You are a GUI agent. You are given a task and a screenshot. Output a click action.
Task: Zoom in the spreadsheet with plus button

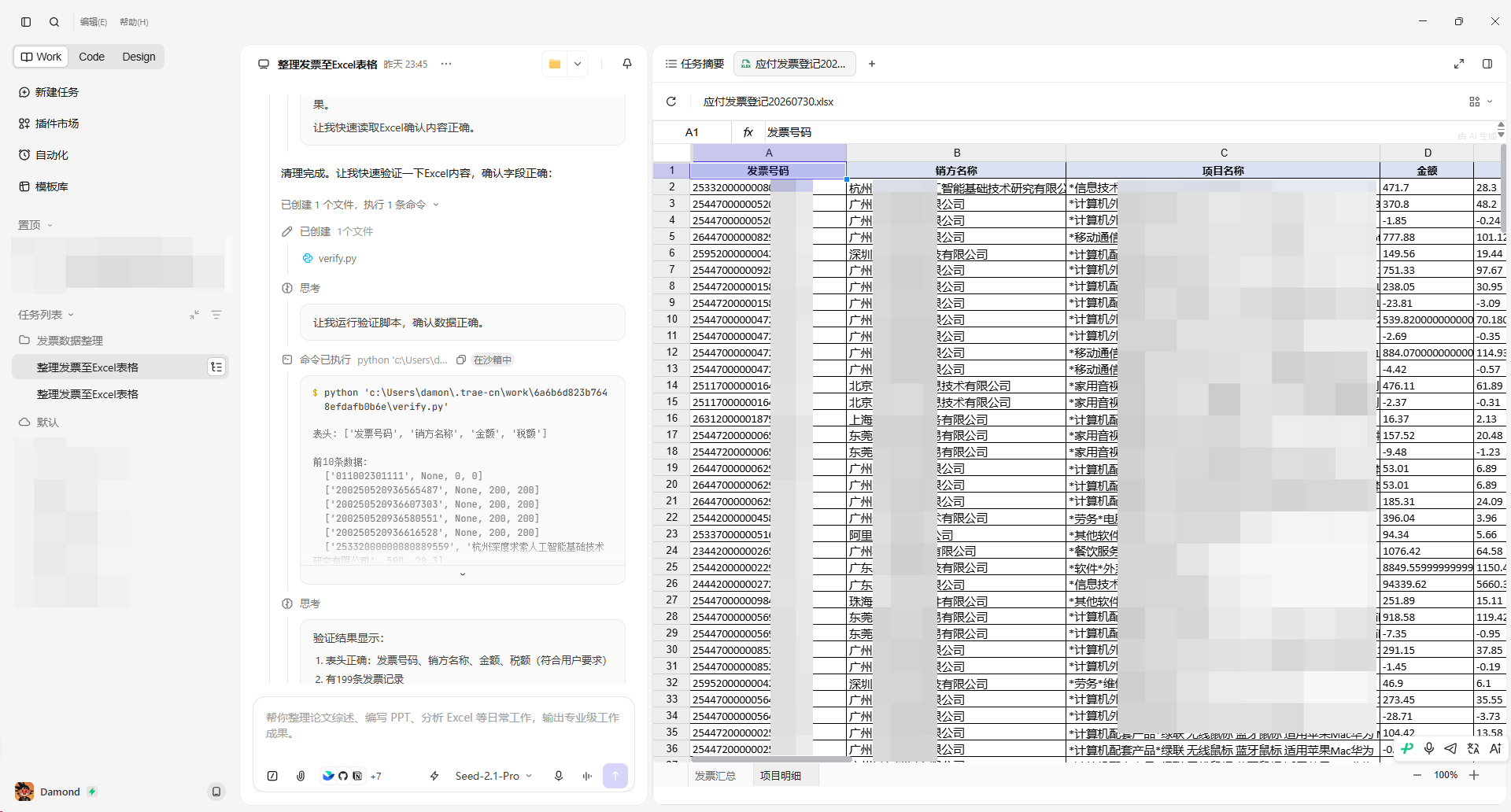[x=1474, y=775]
